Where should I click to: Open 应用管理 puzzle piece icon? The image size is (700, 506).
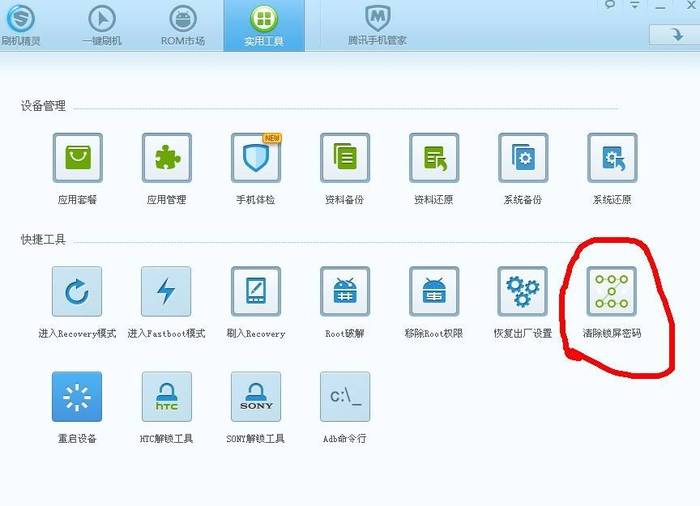pyautogui.click(x=167, y=158)
